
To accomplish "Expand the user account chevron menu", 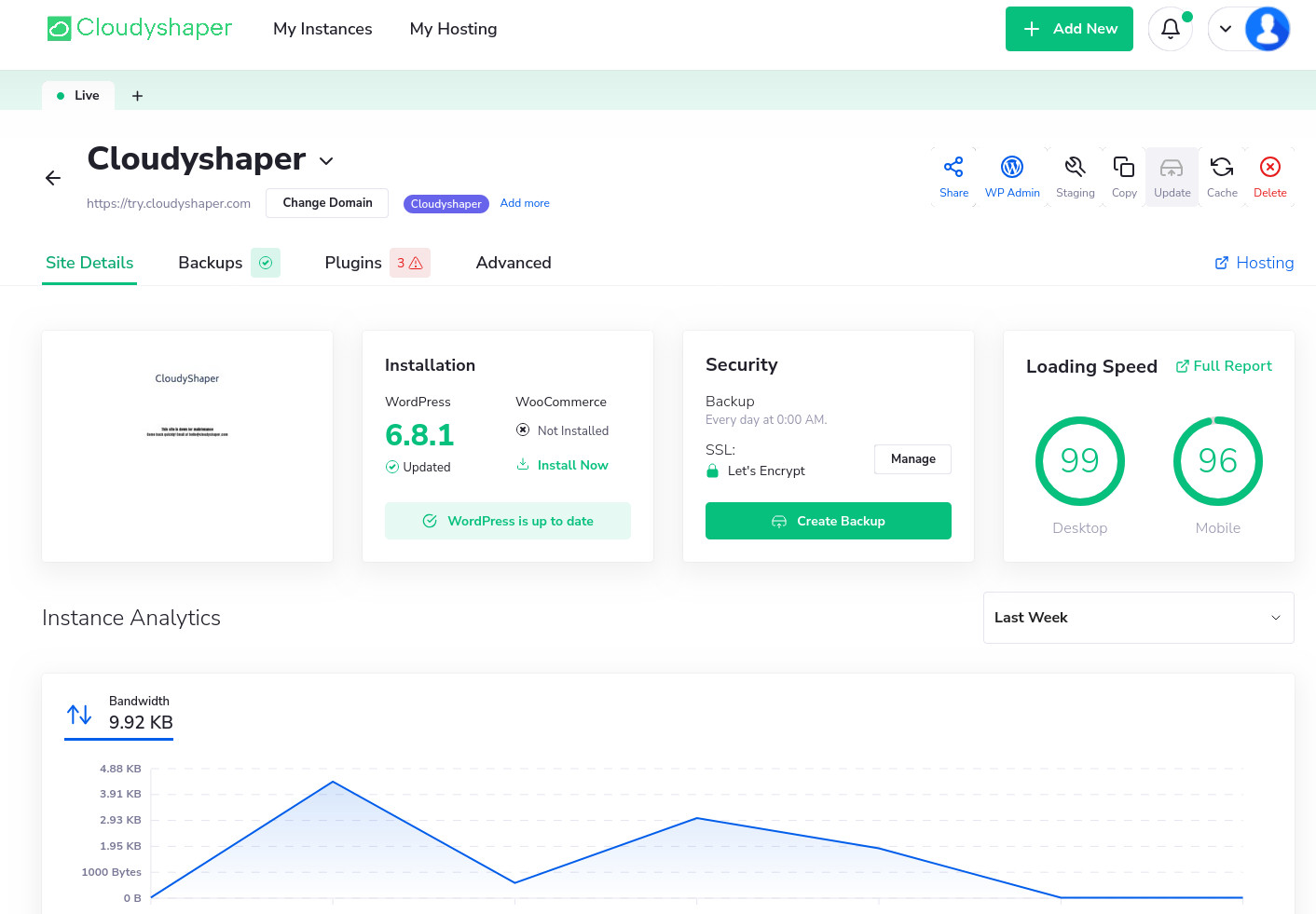I will click(x=1227, y=29).
